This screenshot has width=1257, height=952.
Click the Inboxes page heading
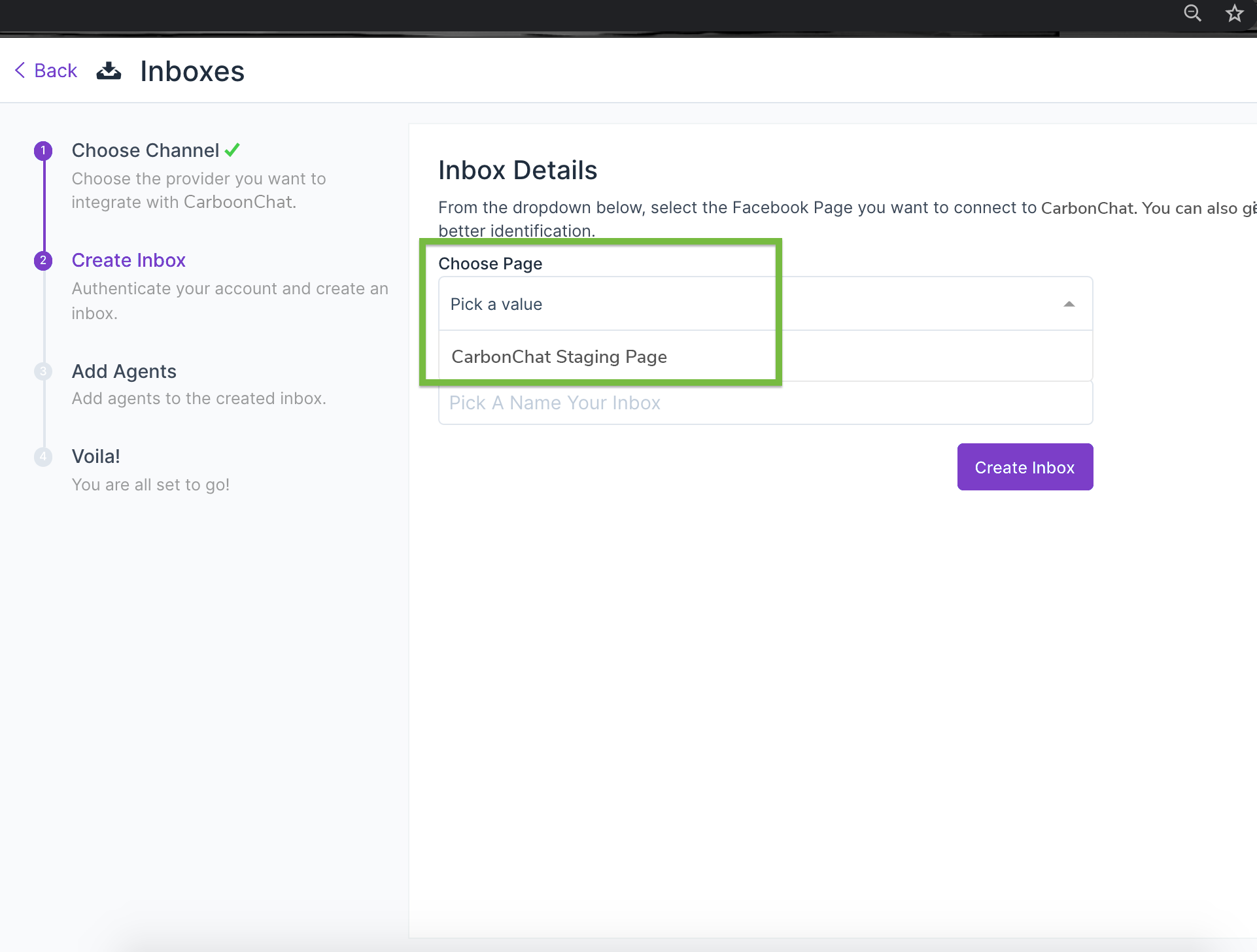(x=192, y=71)
